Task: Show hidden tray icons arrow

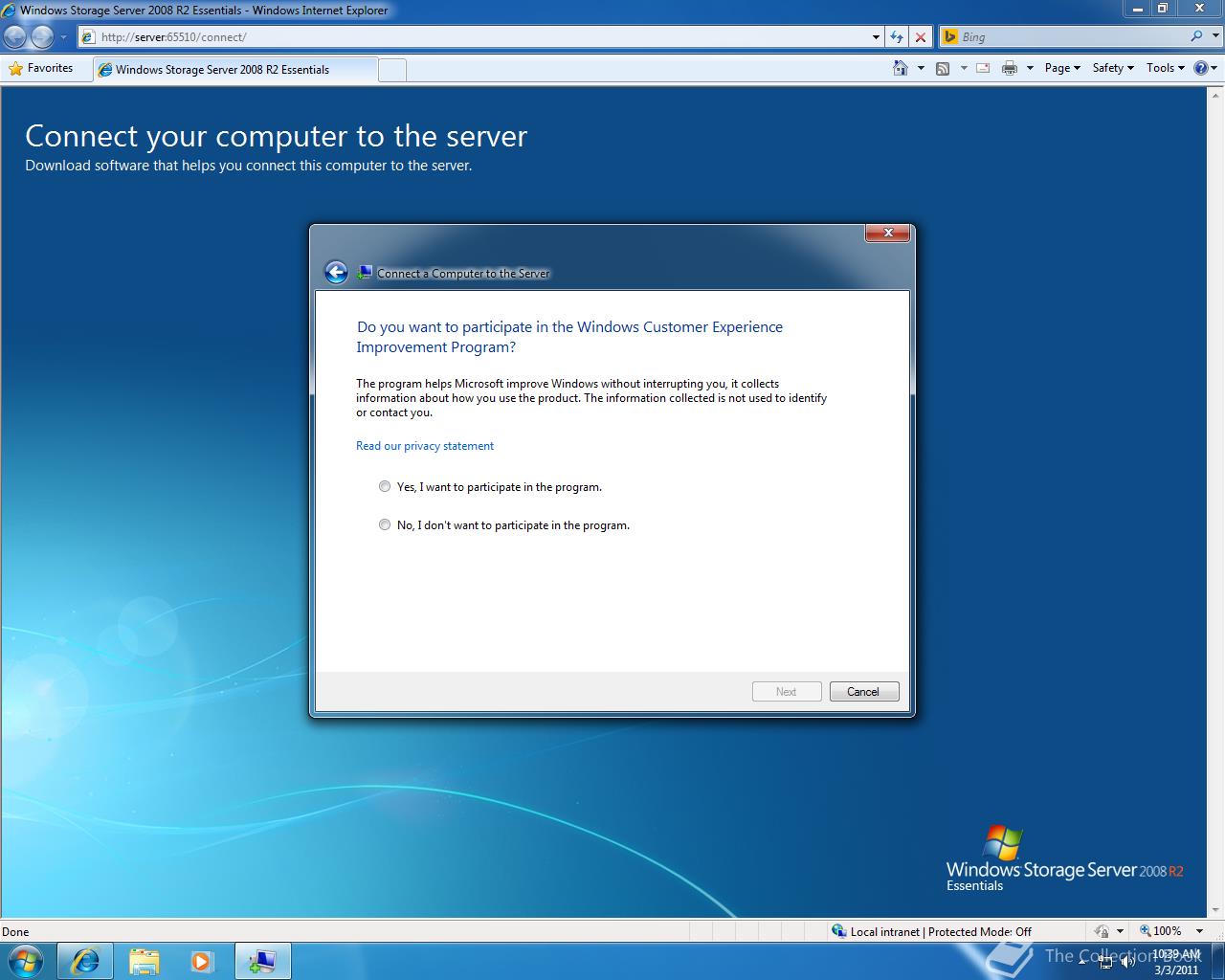Action: tap(1082, 963)
